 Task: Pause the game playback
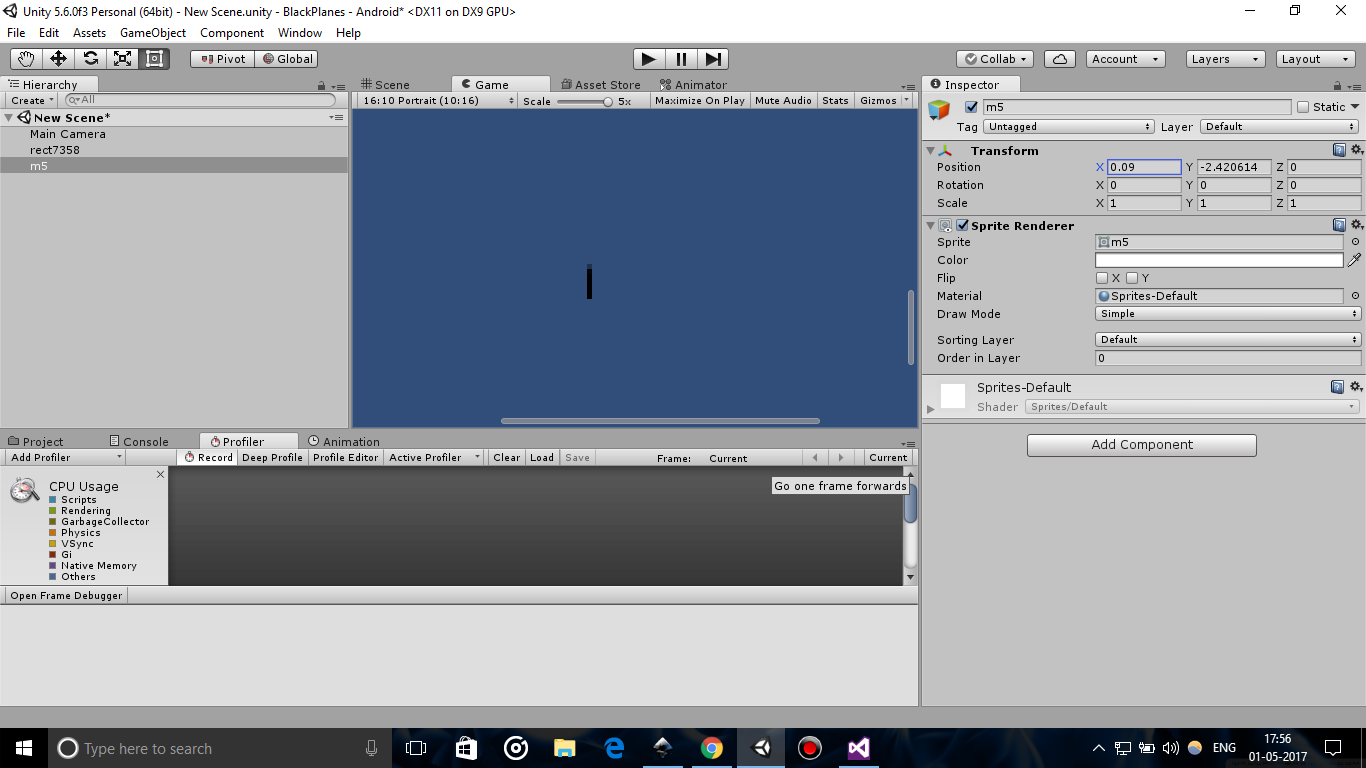click(x=681, y=59)
